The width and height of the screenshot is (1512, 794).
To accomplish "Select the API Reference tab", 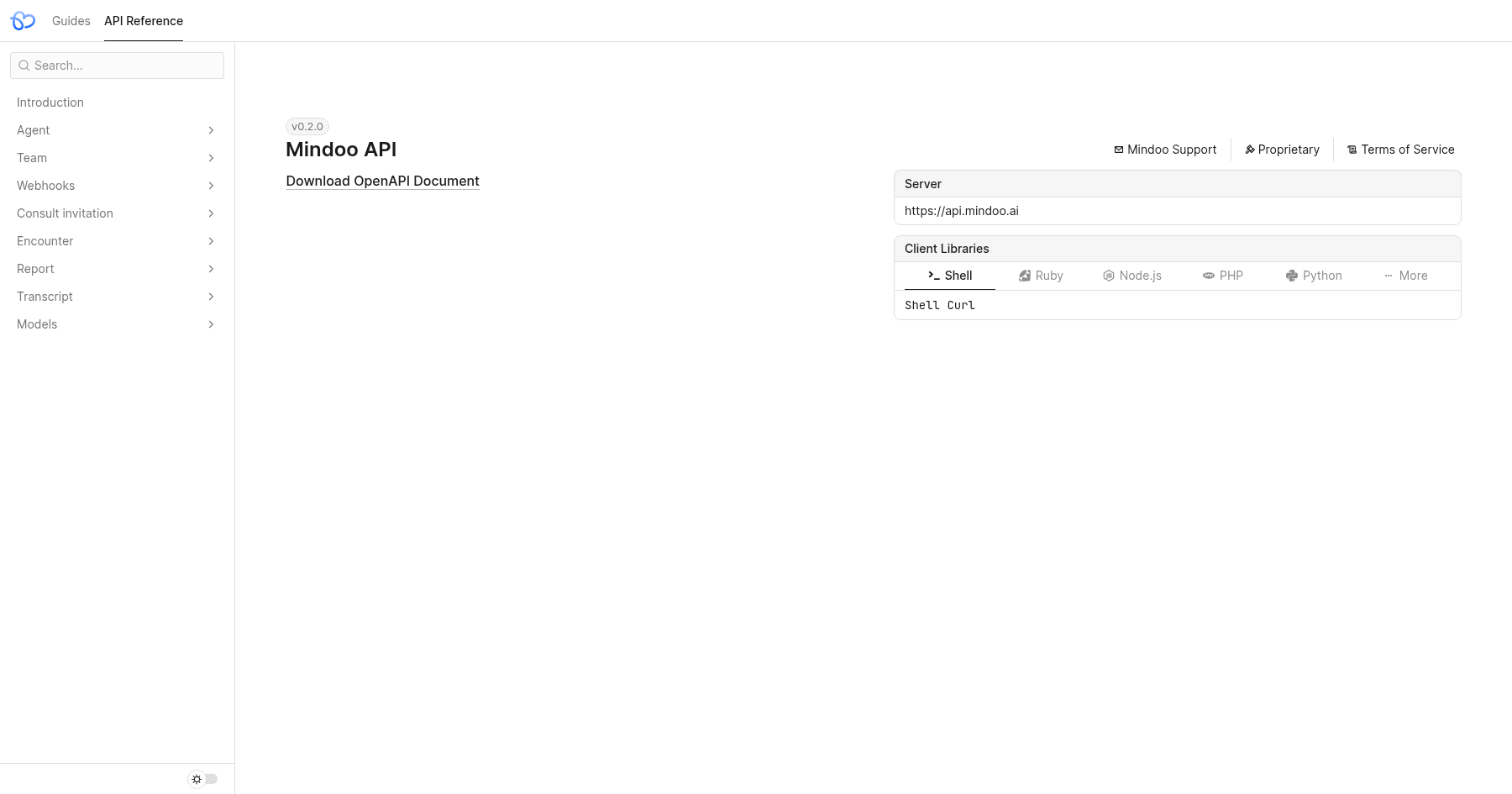I will [x=144, y=21].
